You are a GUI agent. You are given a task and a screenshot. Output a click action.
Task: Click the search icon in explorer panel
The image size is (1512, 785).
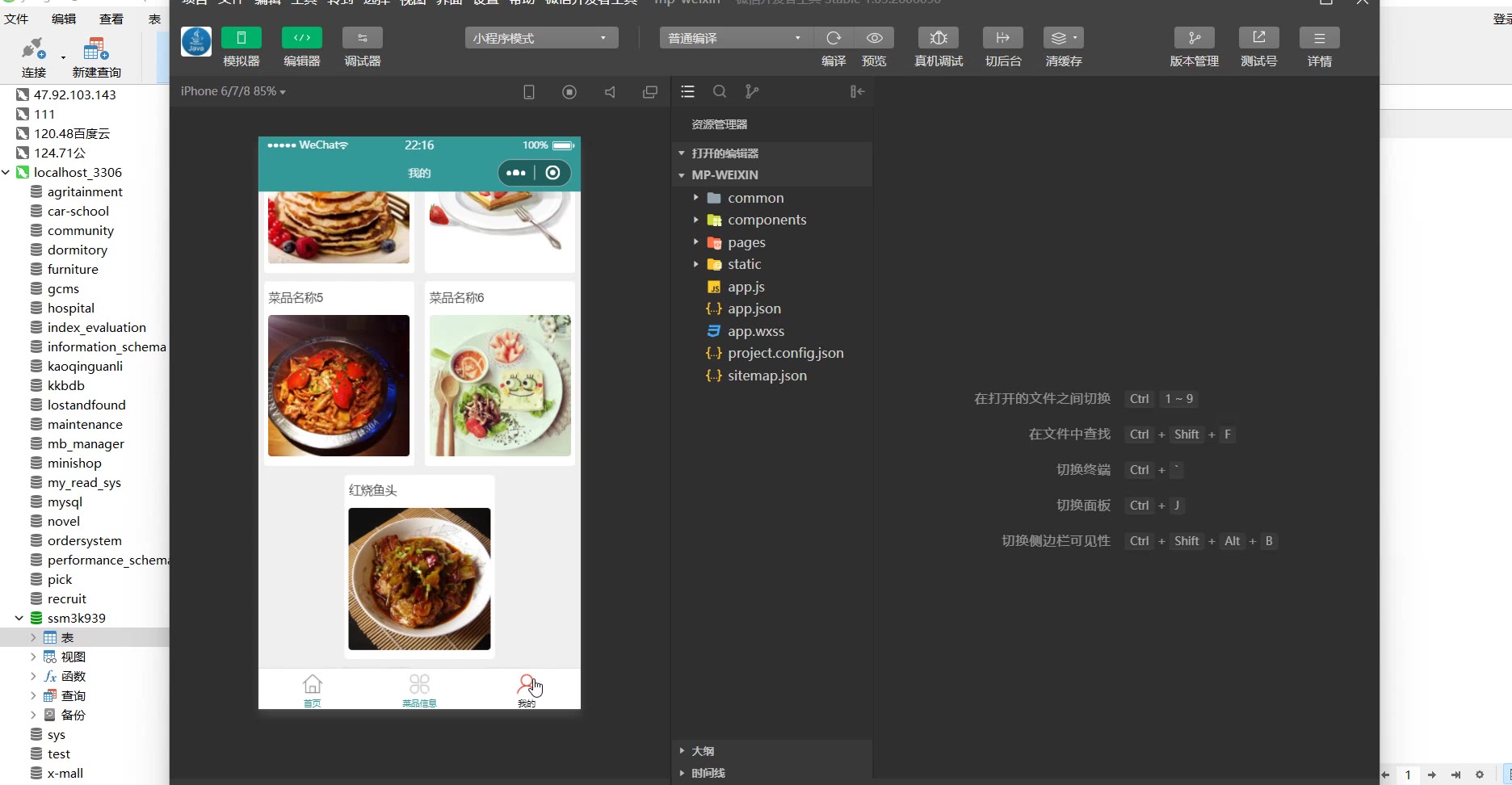tap(720, 92)
